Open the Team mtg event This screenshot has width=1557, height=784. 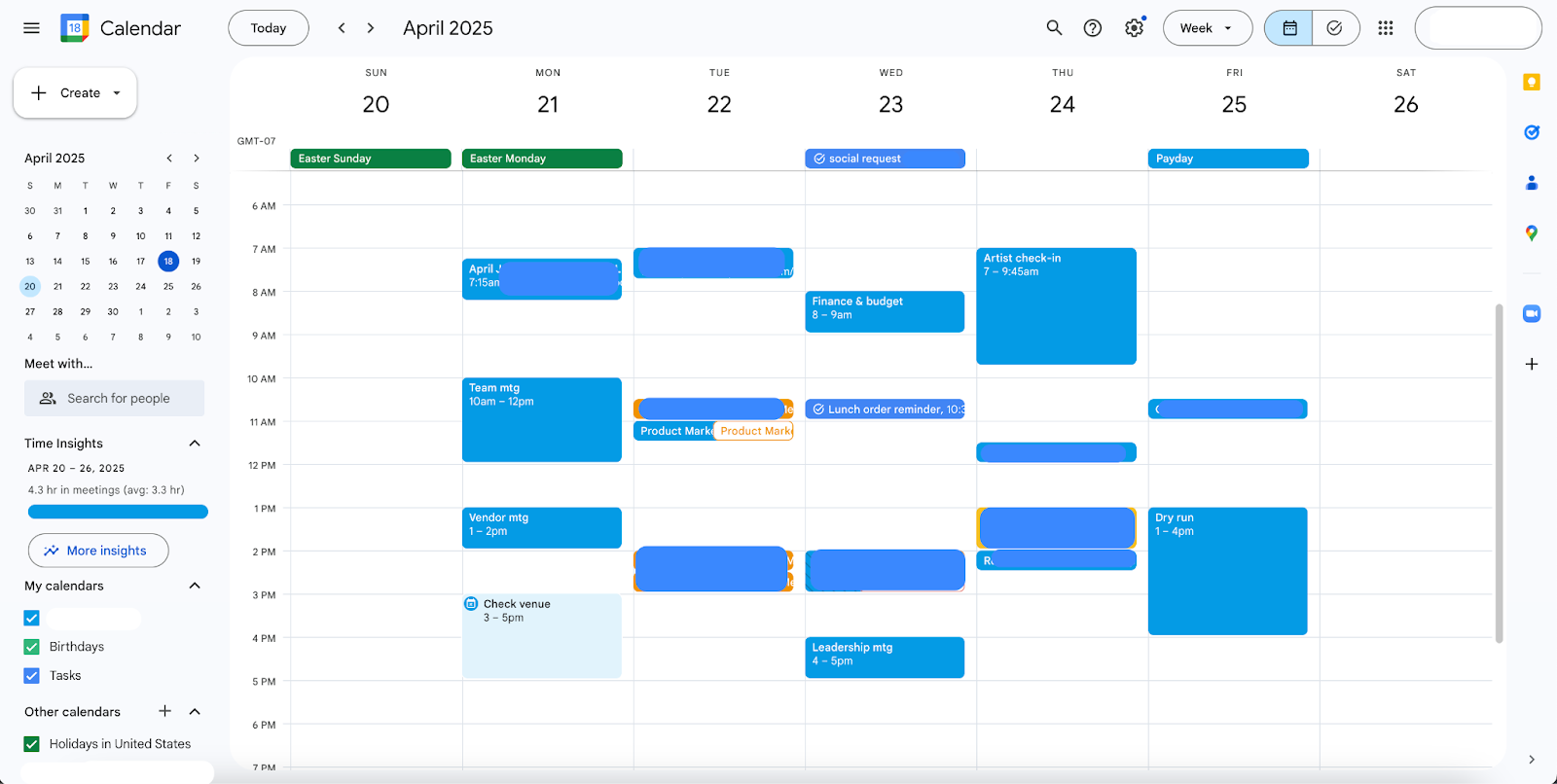[542, 420]
